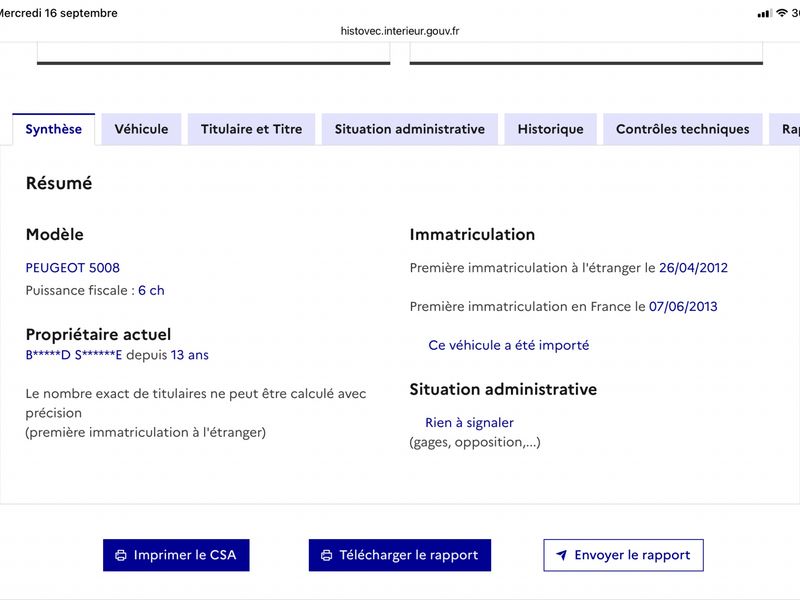Click the Rien à signaler status

point(469,422)
